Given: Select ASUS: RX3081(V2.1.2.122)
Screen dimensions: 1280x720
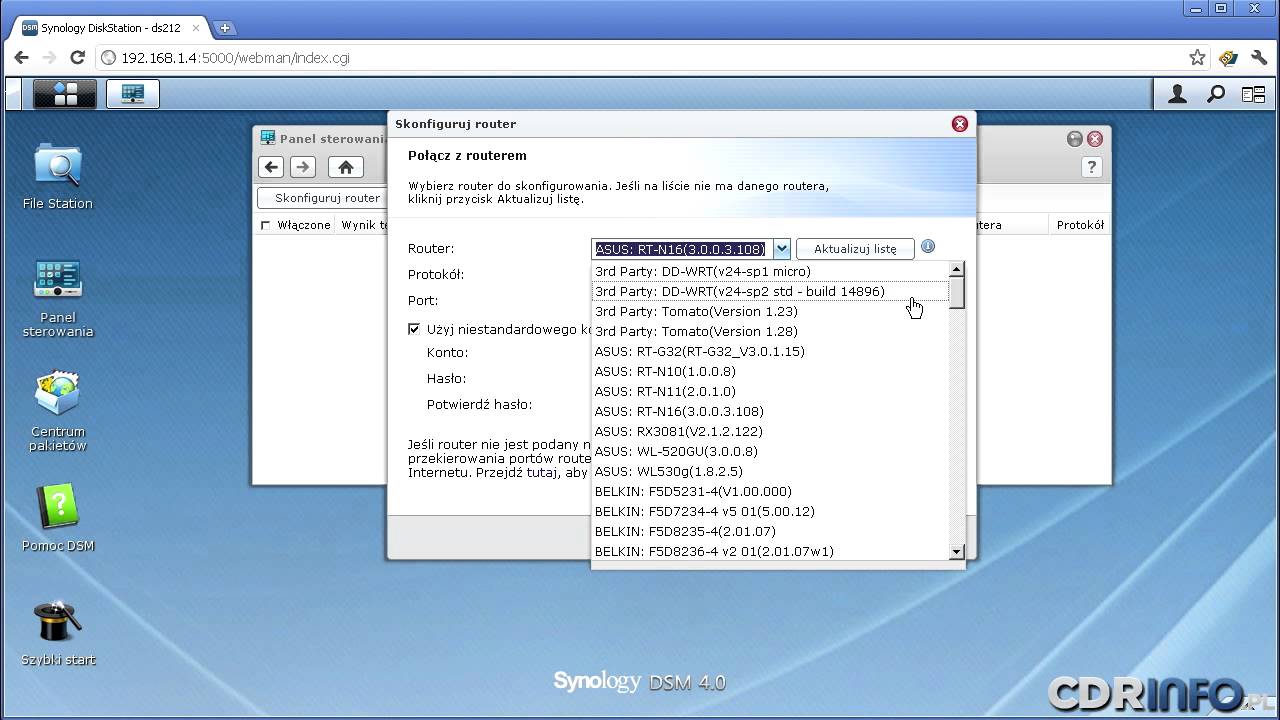Looking at the screenshot, I should pyautogui.click(x=769, y=431).
